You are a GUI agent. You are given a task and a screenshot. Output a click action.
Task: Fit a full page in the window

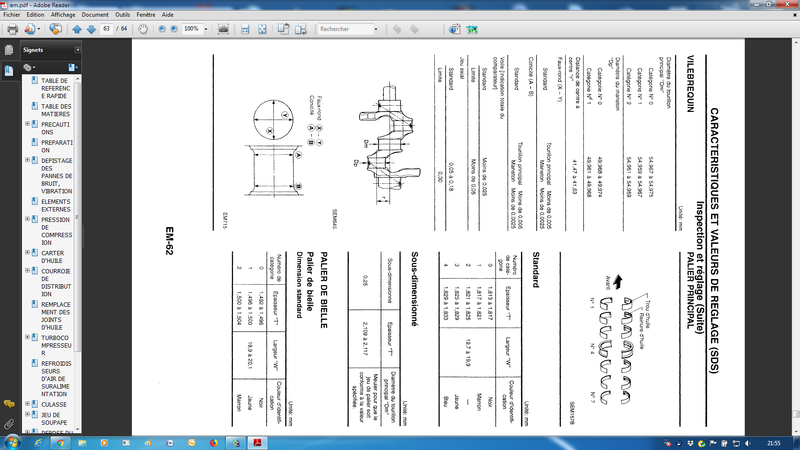262,29
